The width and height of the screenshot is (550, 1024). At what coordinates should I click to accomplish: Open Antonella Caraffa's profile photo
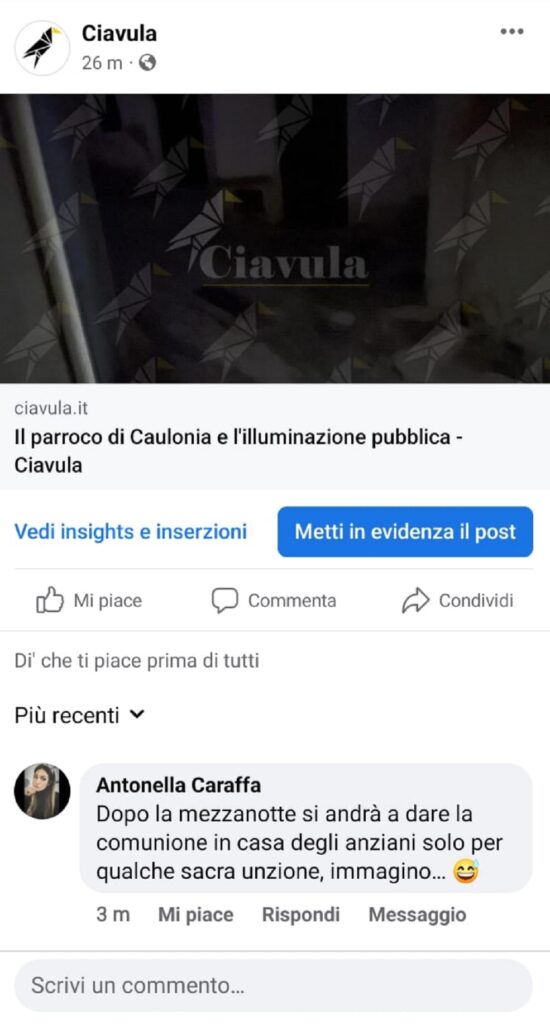point(42,791)
